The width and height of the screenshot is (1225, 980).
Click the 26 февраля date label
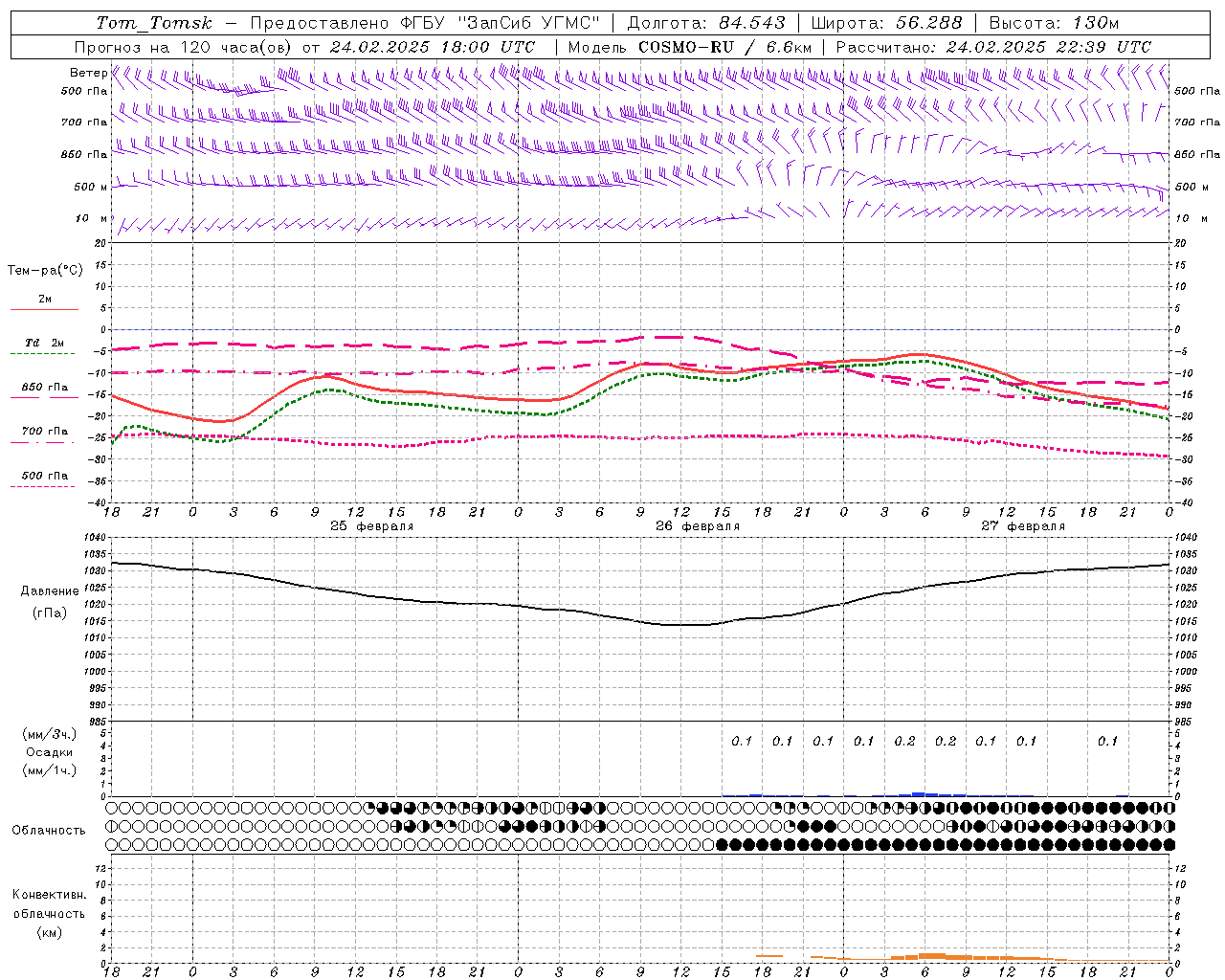(698, 526)
